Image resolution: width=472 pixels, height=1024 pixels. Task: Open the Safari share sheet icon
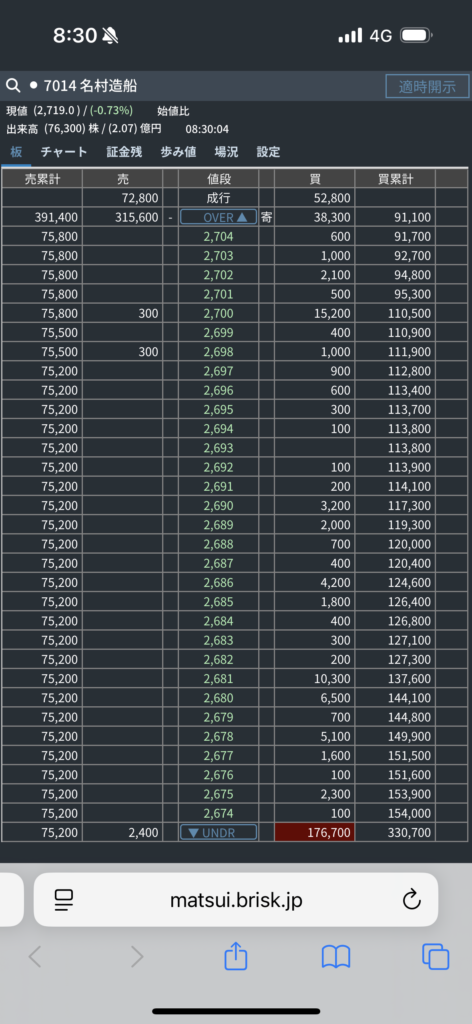coord(236,957)
